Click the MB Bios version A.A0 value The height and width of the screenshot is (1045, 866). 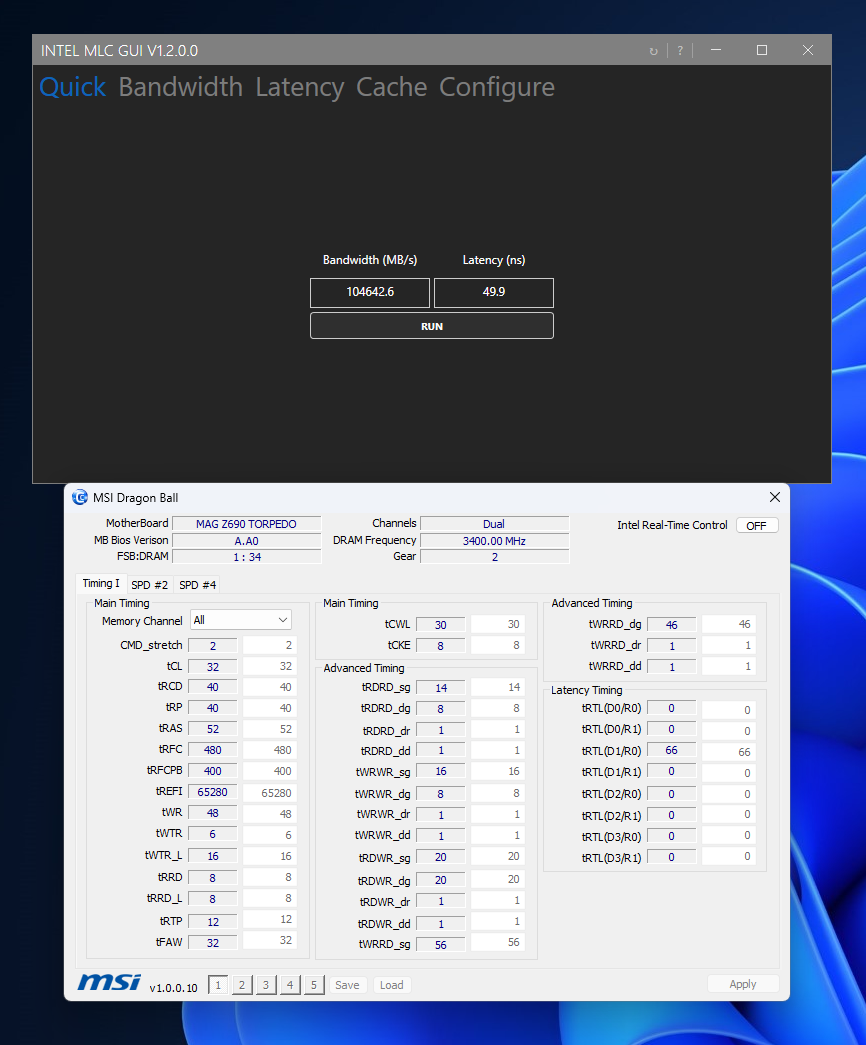coord(247,540)
